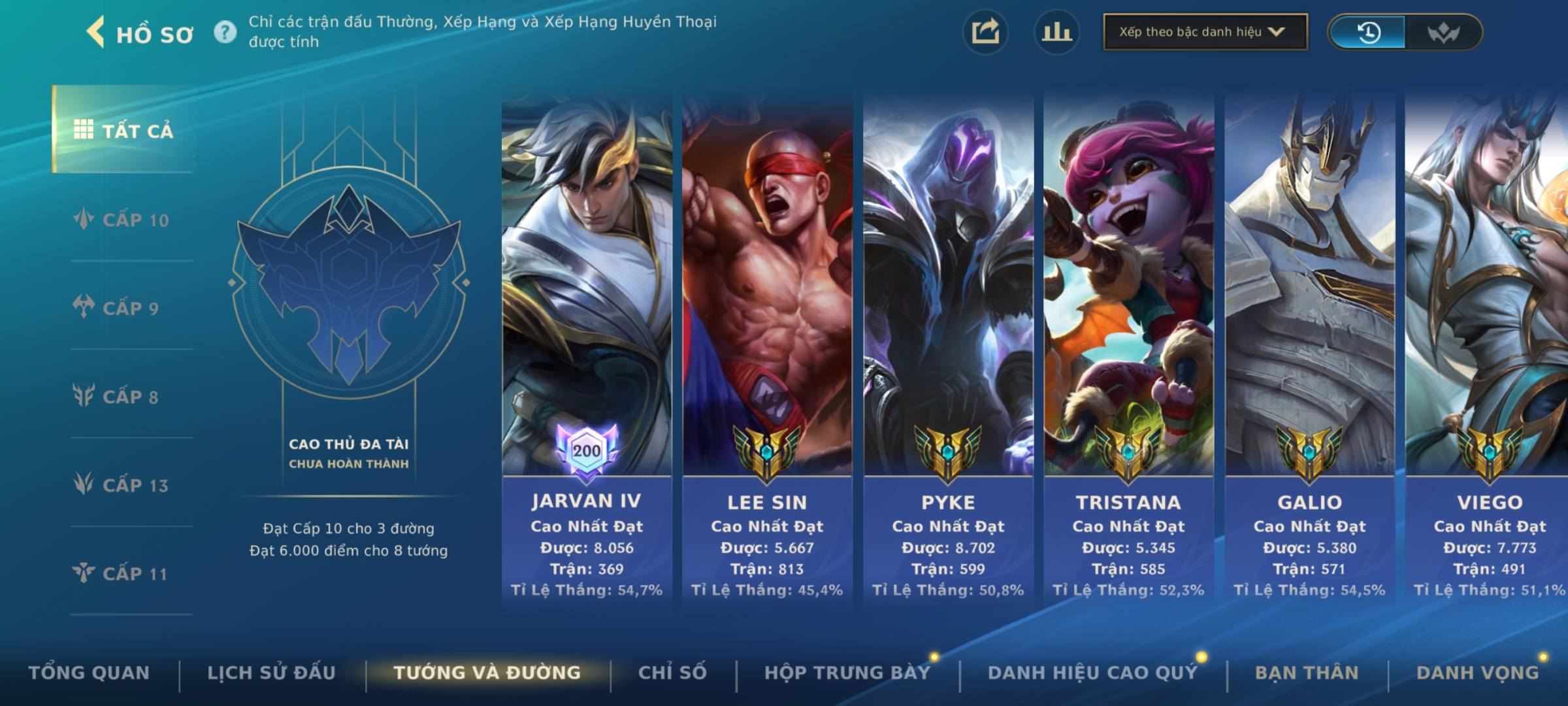Viewport: 1568px width, 706px height.
Task: Tap the share profile icon
Action: [985, 32]
